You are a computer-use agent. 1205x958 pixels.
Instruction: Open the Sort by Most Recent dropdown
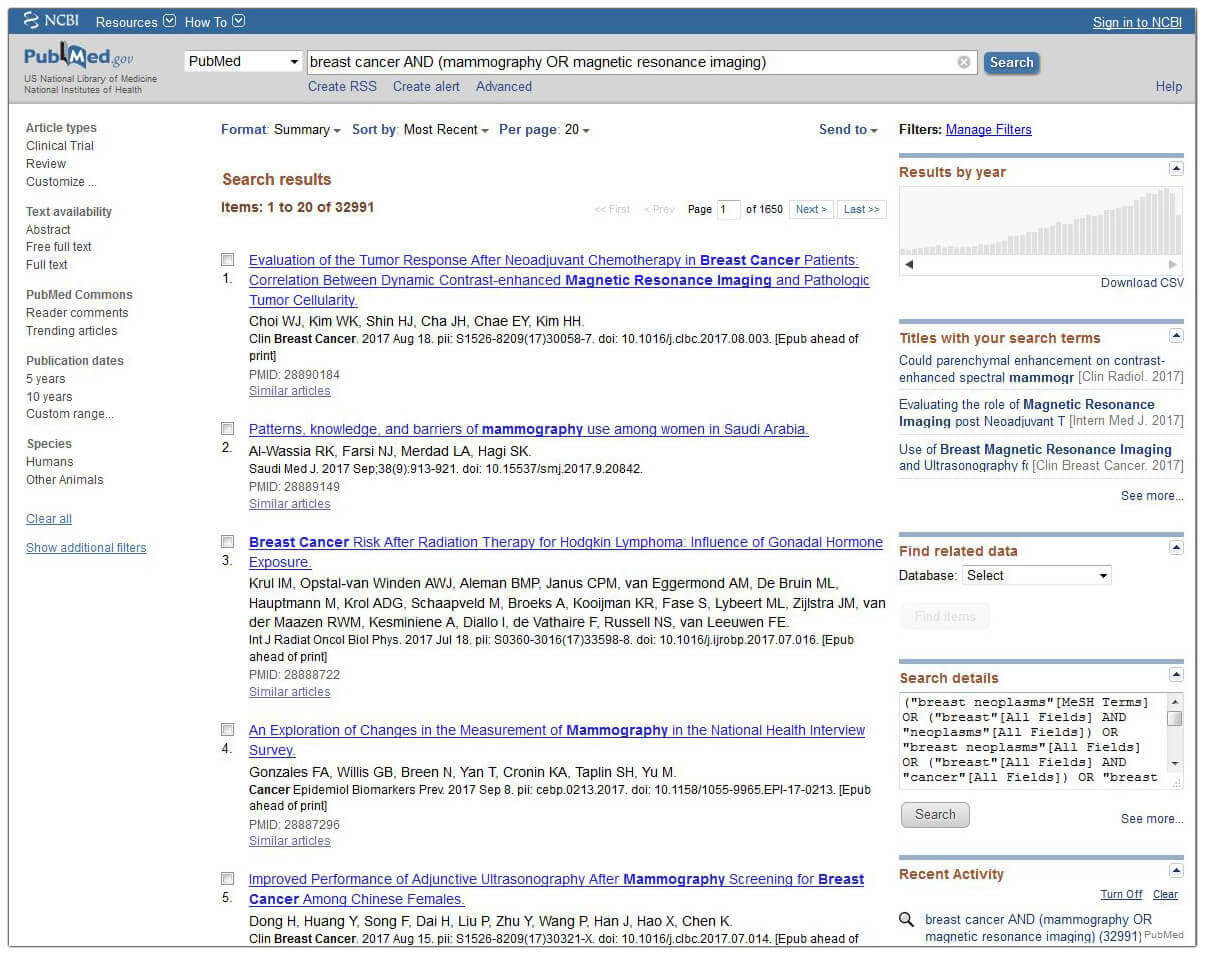point(420,130)
